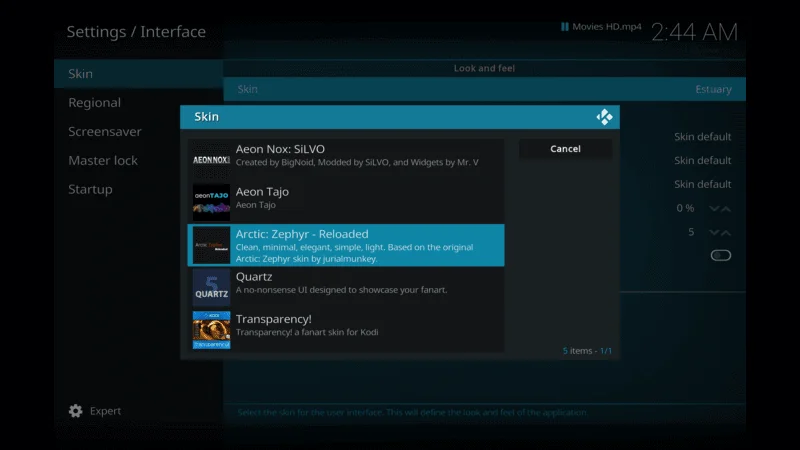Toggle the switch below the 5 value
This screenshot has width=800, height=450.
(720, 255)
